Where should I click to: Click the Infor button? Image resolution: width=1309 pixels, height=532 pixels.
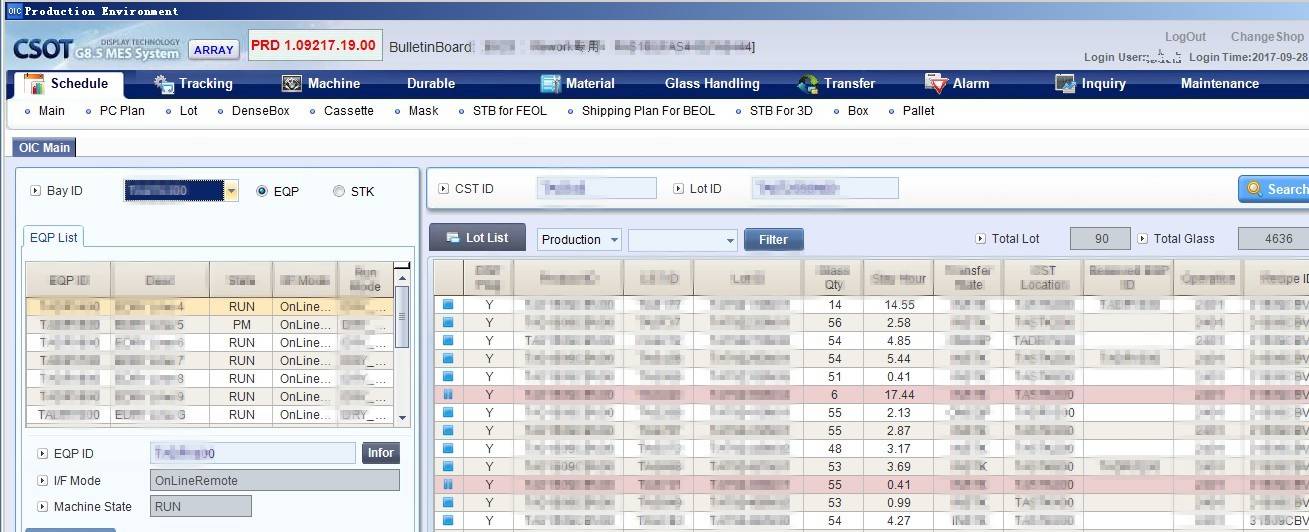pos(381,453)
